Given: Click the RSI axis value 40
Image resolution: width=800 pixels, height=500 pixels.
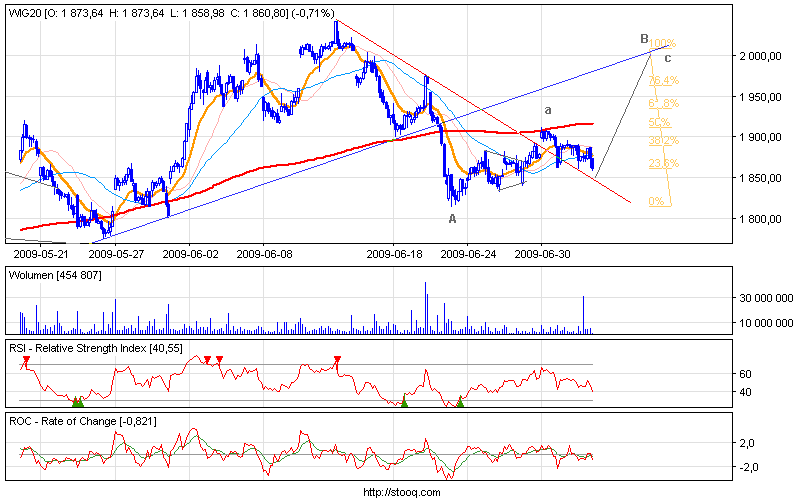Looking at the screenshot, I should pyautogui.click(x=745, y=392).
